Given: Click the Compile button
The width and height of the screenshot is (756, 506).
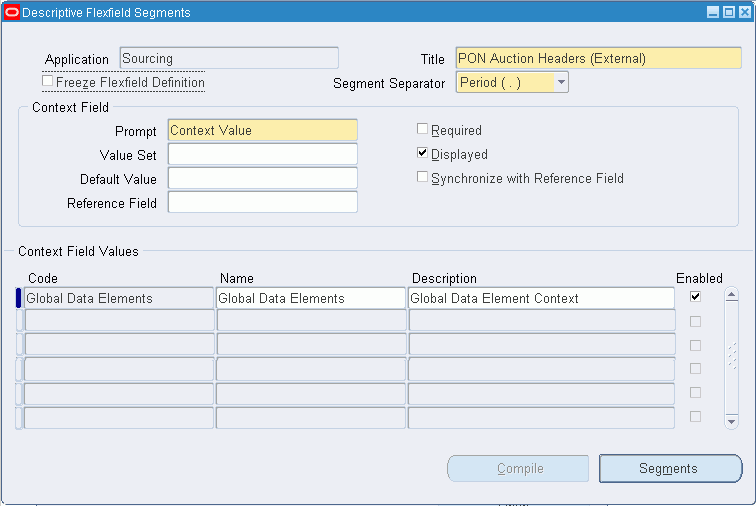Looking at the screenshot, I should [518, 468].
